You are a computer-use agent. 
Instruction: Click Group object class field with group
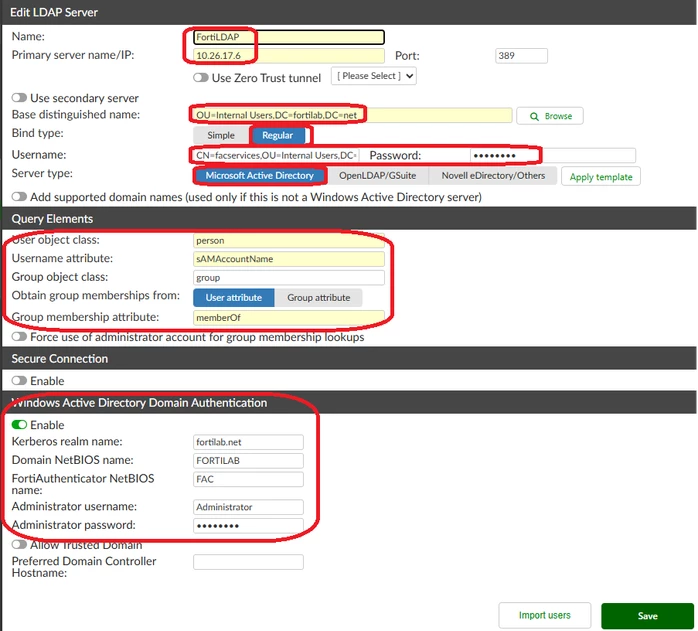[x=288, y=278]
